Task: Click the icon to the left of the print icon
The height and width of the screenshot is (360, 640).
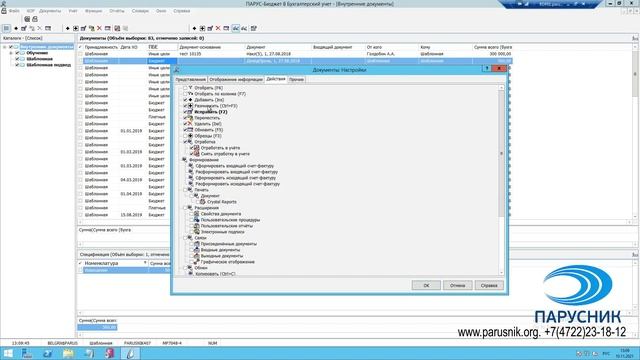Action: pyautogui.click(x=27, y=19)
